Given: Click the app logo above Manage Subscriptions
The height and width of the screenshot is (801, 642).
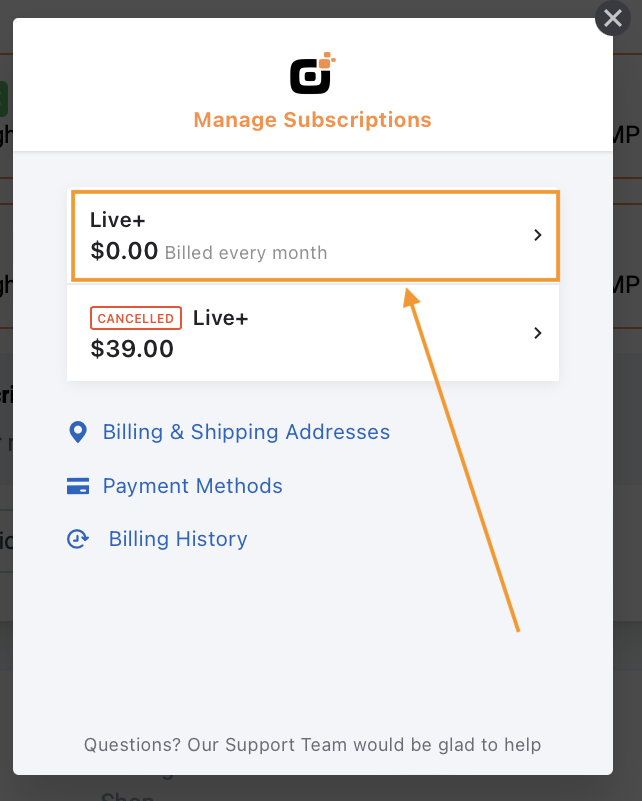Looking at the screenshot, I should tap(312, 74).
